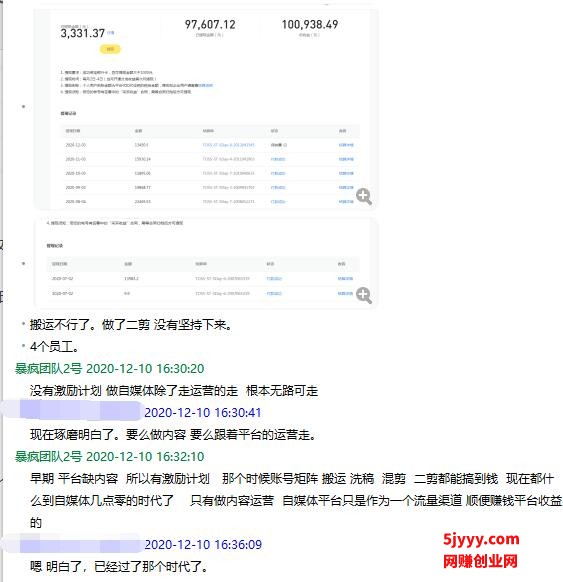The width and height of the screenshot is (563, 582).
Task: Click the timestamp 2020-12-10 16:36:09
Action: coord(203,545)
